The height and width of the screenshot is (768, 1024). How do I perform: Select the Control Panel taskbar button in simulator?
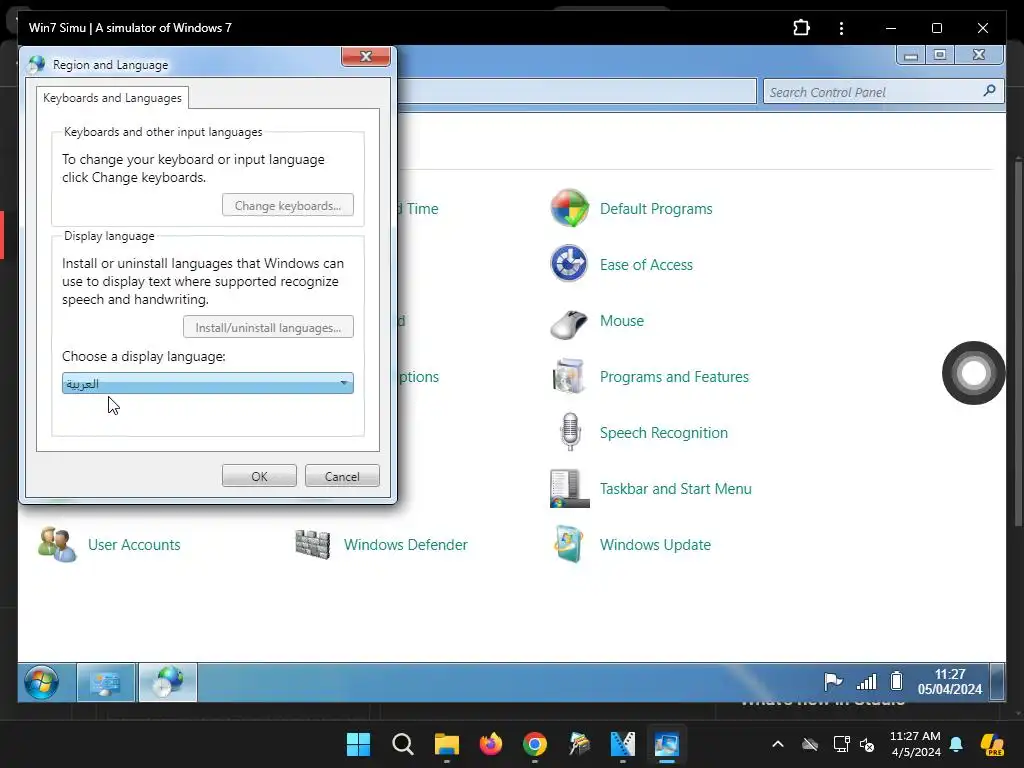(106, 682)
